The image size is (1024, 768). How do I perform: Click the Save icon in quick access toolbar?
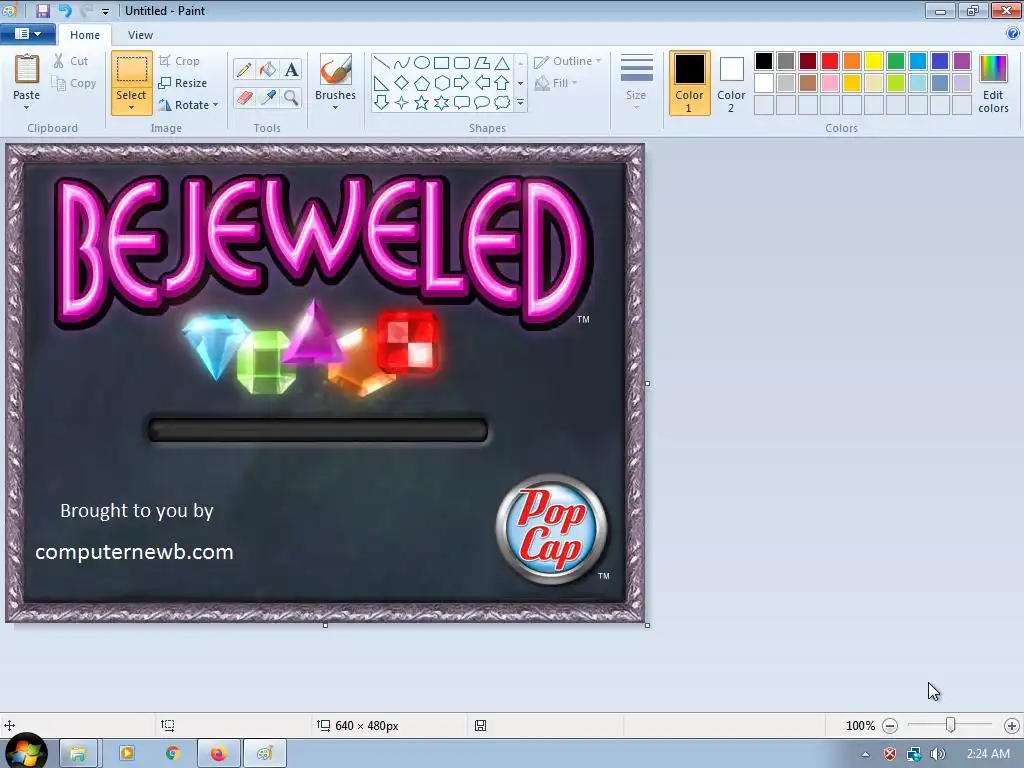click(43, 10)
